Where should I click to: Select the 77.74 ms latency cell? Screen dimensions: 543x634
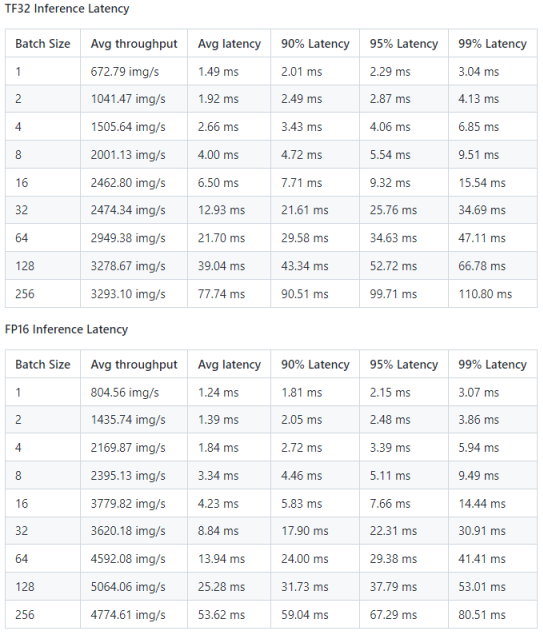click(229, 294)
